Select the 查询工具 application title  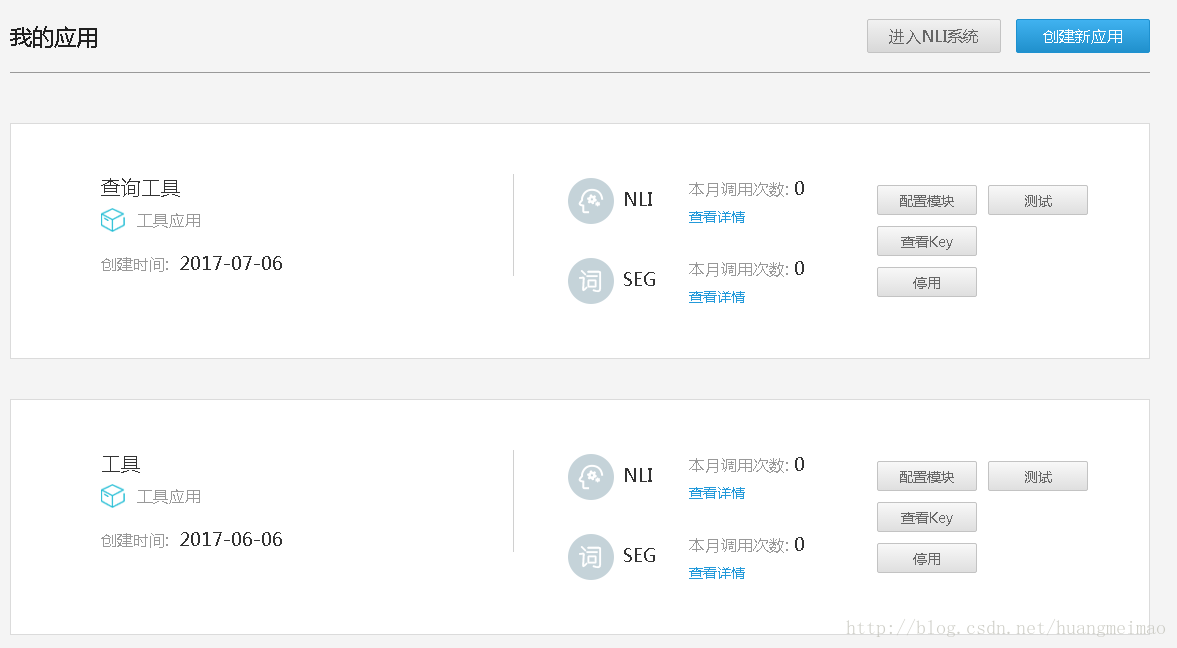point(140,188)
